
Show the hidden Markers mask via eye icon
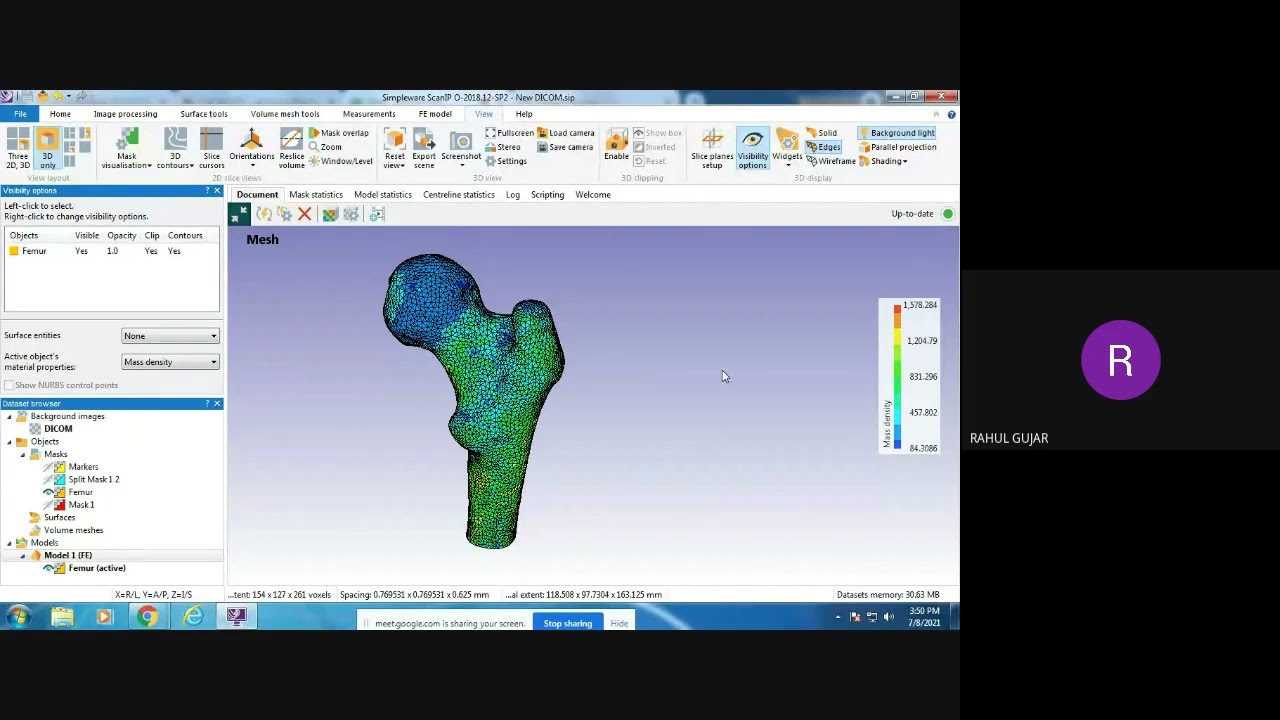coord(48,467)
